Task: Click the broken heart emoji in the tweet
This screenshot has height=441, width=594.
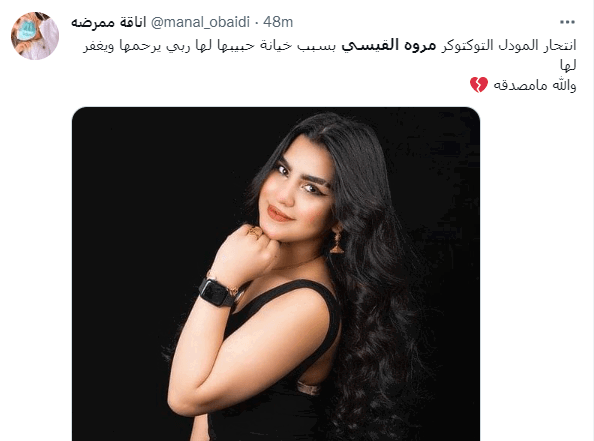Action: (x=479, y=85)
